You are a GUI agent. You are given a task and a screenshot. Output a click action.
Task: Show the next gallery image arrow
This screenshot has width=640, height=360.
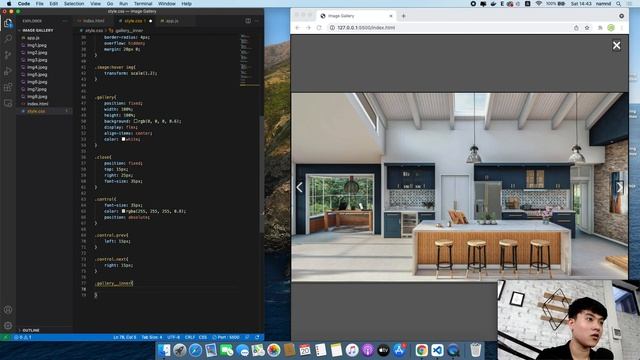pyautogui.click(x=619, y=187)
